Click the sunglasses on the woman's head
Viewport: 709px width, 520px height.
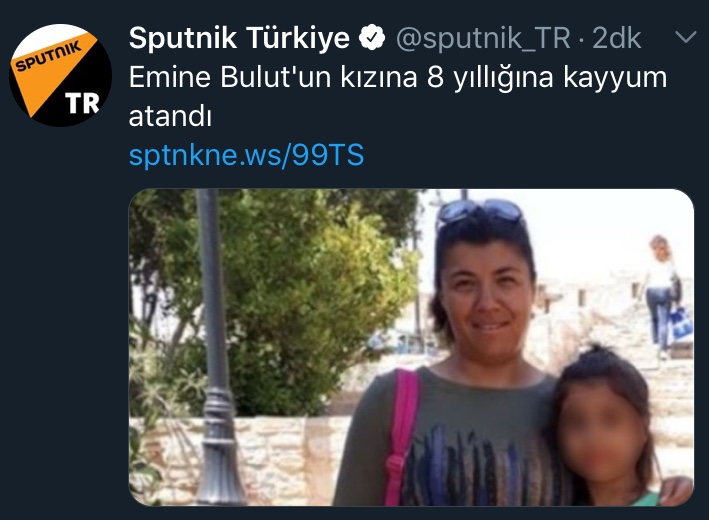click(480, 211)
